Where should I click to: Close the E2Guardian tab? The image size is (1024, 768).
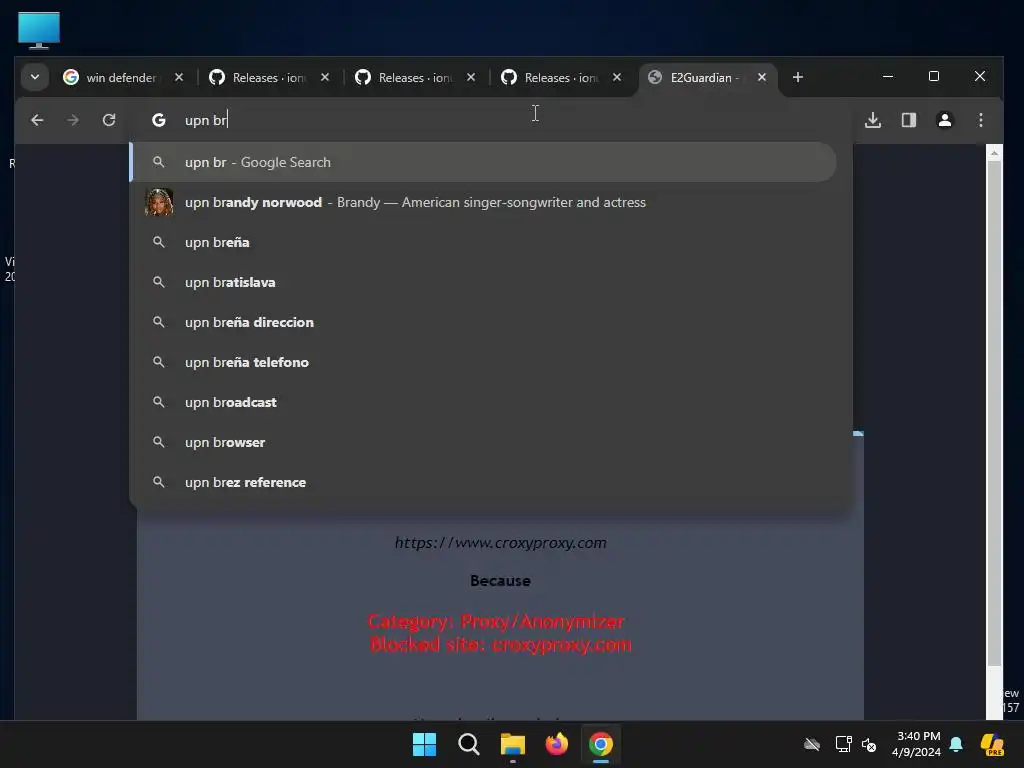coord(762,77)
